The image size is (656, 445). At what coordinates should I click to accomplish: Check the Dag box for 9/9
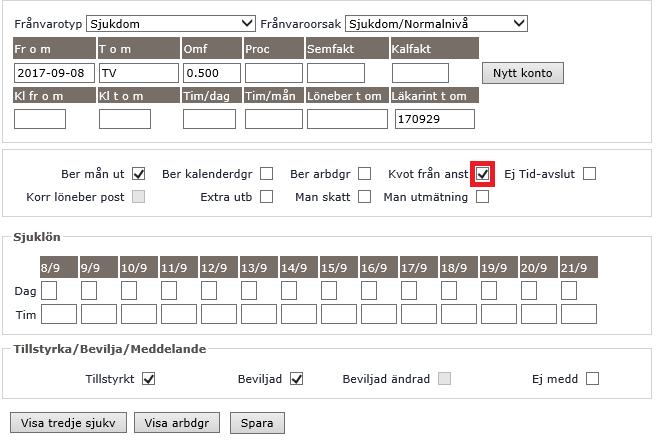[89, 291]
